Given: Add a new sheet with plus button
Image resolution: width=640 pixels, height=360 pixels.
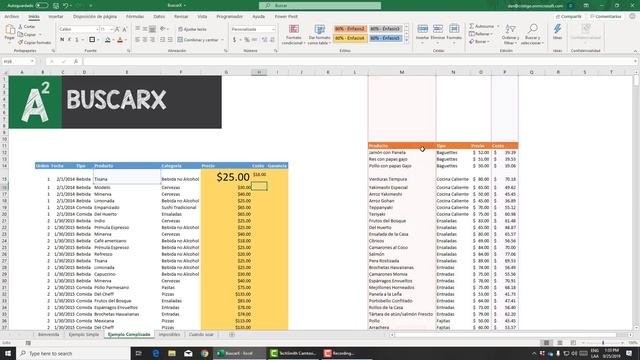Looking at the screenshot, I should click(232, 335).
